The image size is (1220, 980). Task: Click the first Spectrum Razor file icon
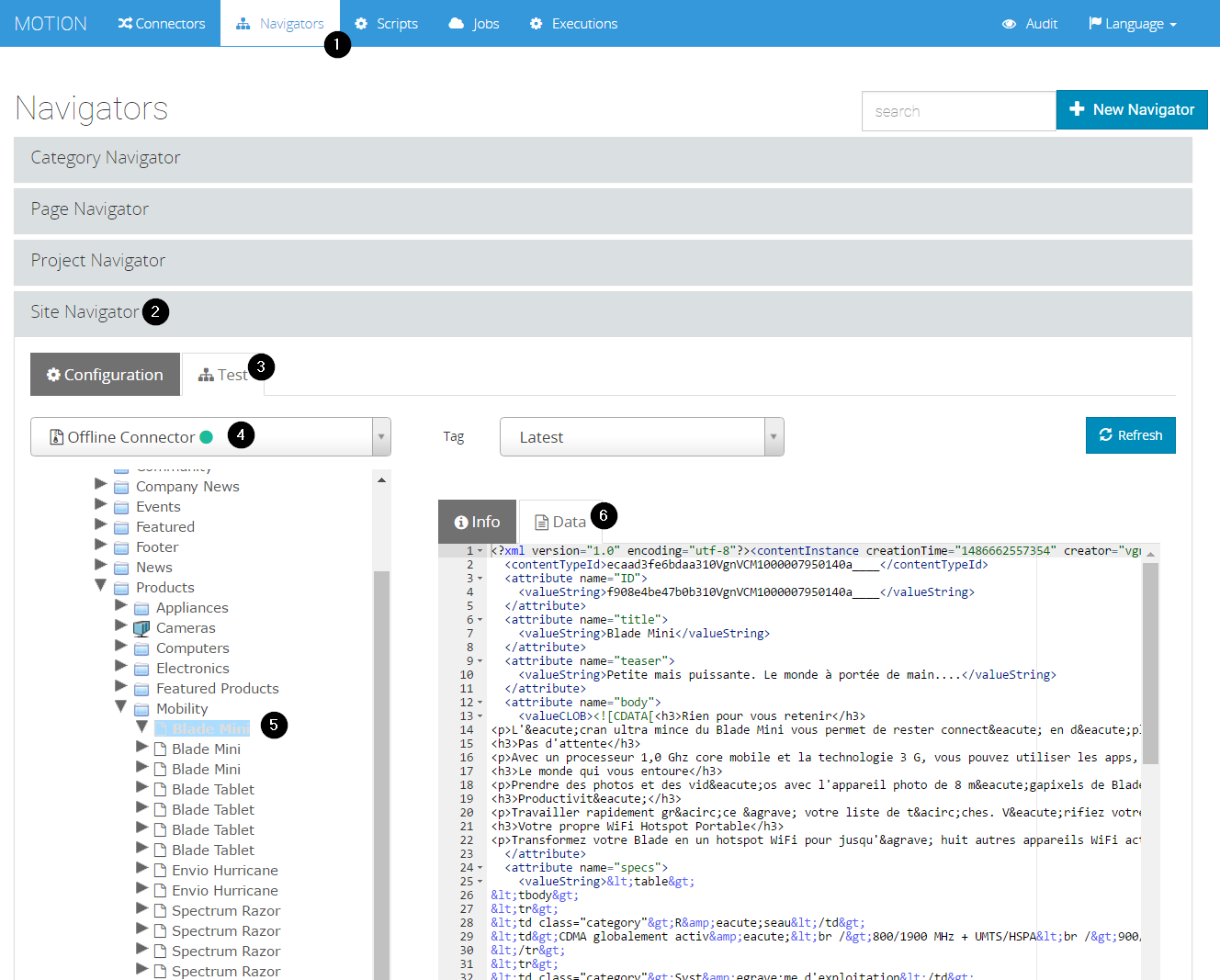tap(160, 910)
